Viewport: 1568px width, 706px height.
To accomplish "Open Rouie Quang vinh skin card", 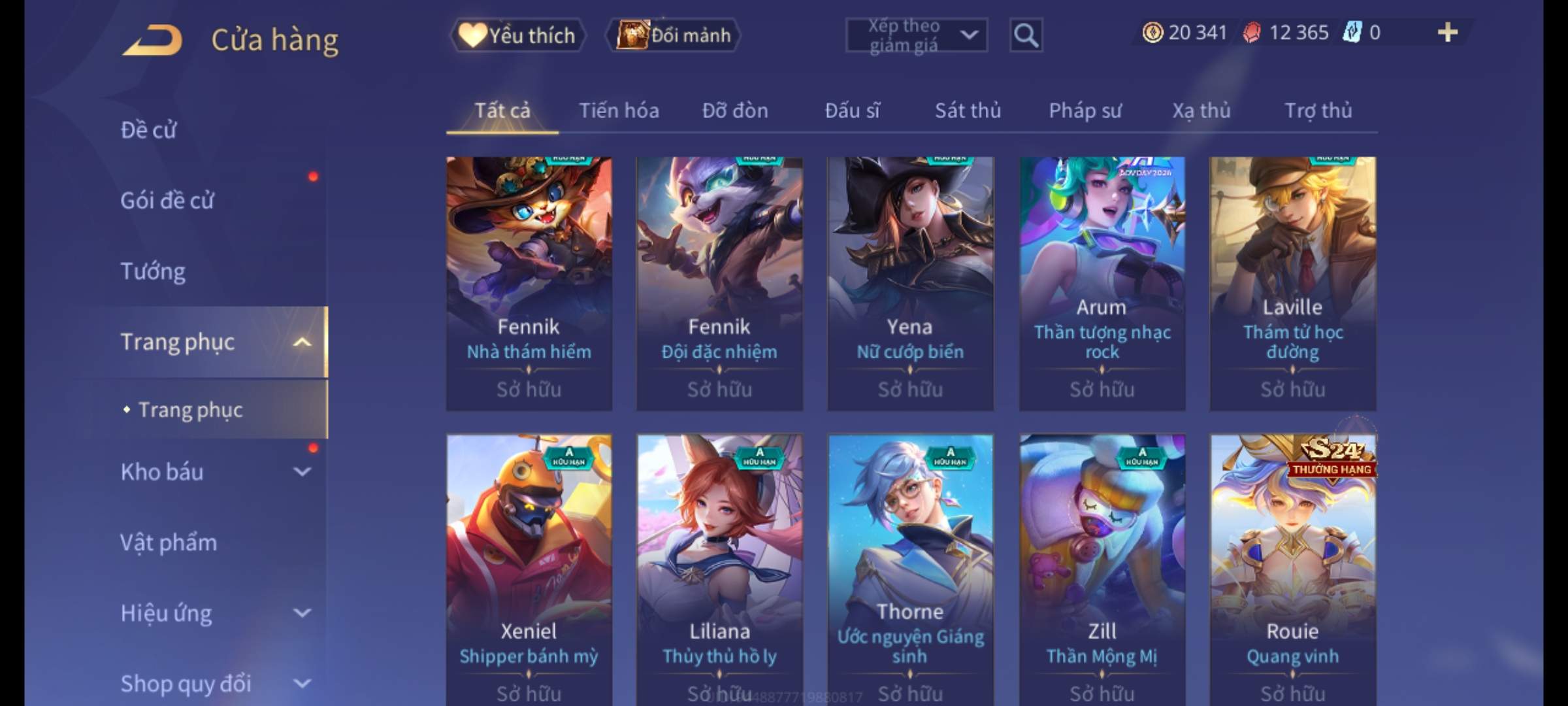I will tap(1292, 570).
